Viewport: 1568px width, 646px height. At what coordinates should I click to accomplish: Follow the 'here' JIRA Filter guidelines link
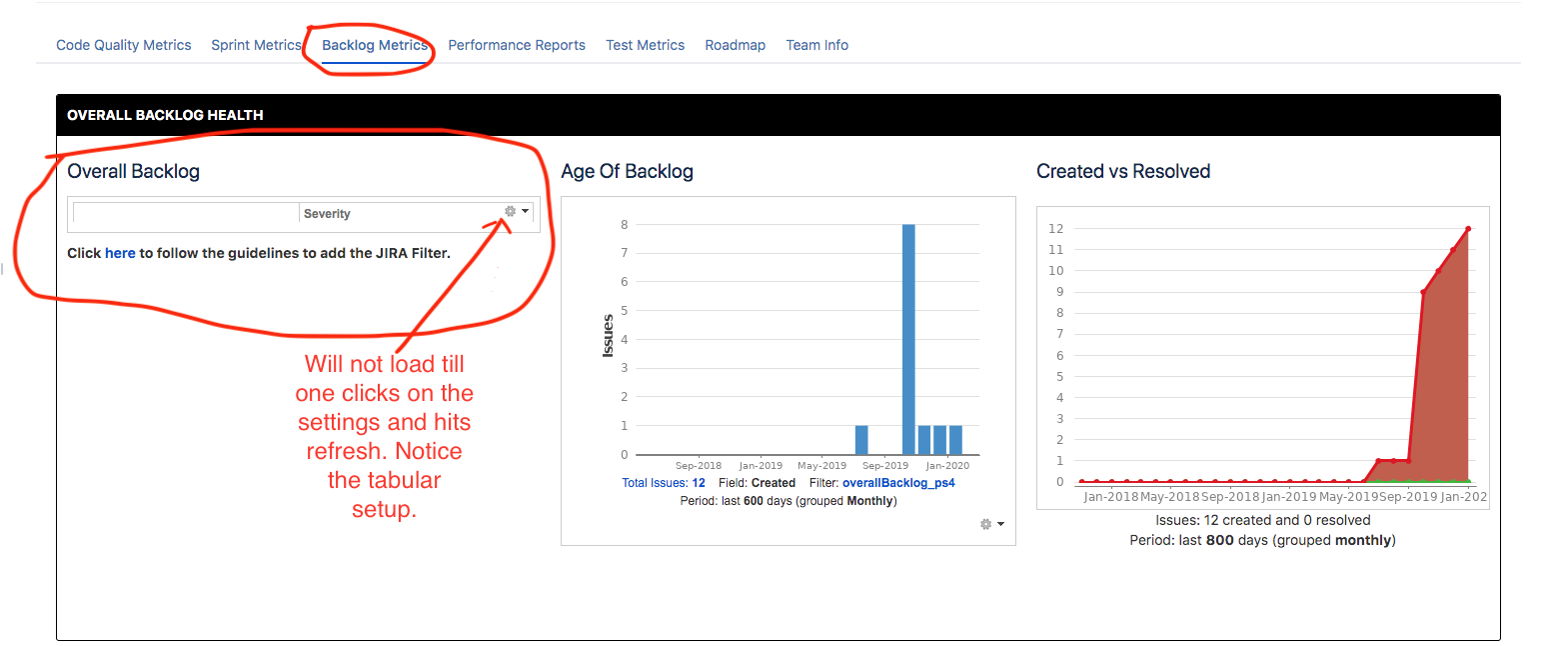(x=120, y=253)
